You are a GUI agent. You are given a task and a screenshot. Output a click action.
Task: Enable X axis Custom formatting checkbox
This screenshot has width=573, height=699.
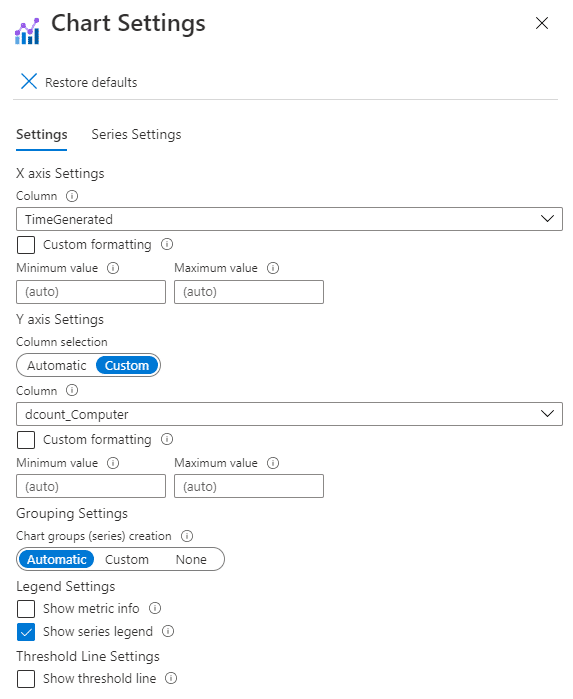coord(26,245)
